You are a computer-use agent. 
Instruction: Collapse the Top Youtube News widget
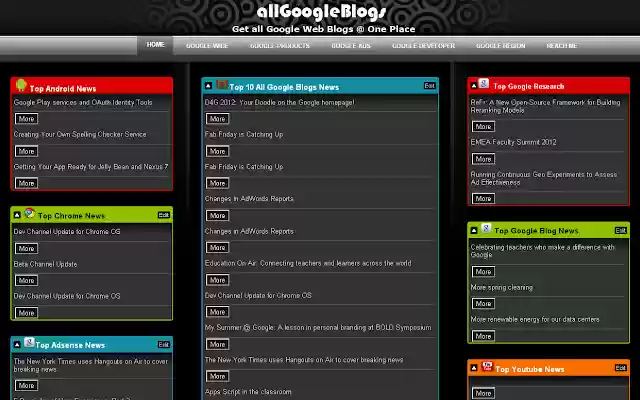(474, 368)
